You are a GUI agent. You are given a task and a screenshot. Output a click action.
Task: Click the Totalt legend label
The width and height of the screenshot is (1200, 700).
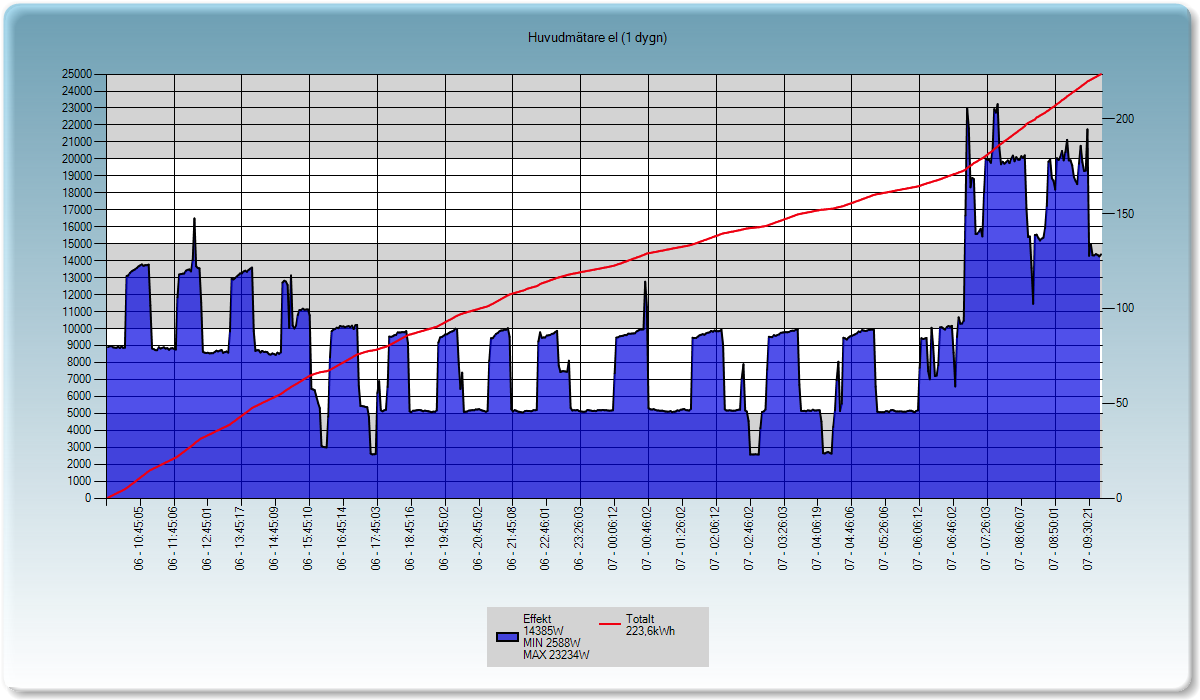(640, 618)
